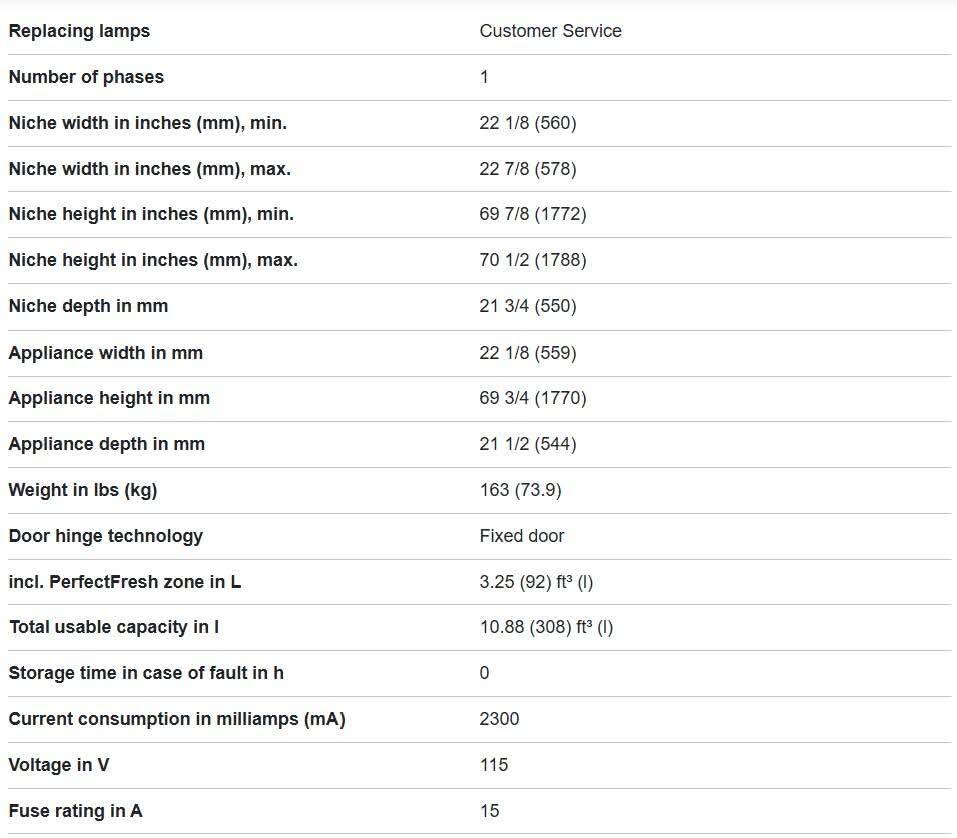
Task: Select the "Storage time in case of fault" label
Action: click(145, 673)
